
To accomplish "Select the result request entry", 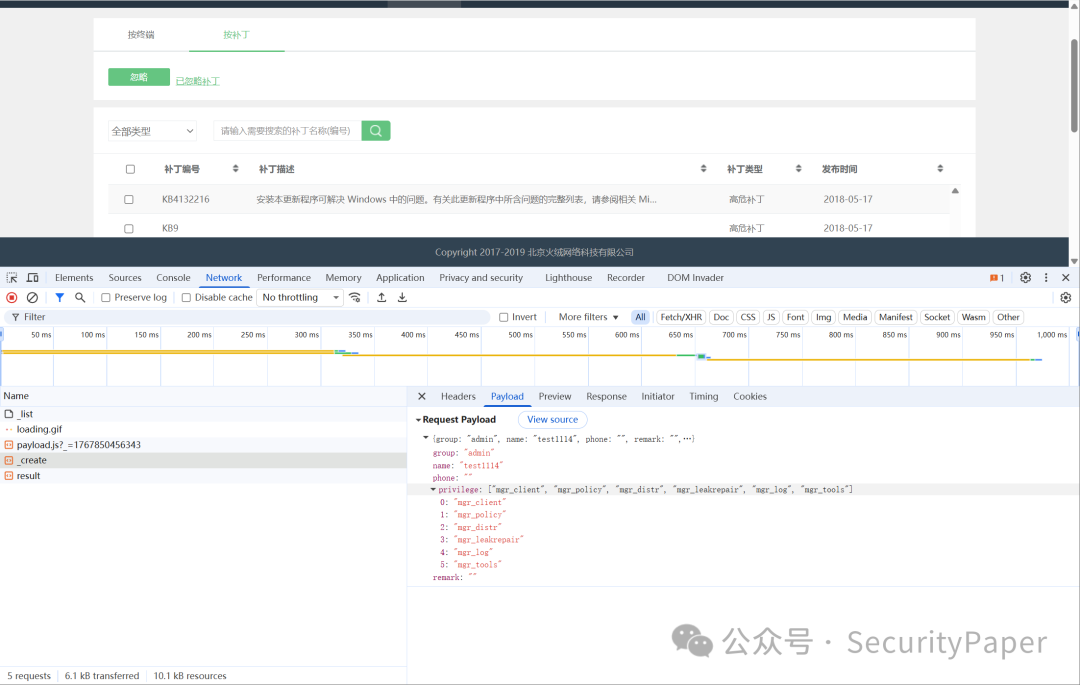I will pyautogui.click(x=203, y=476).
